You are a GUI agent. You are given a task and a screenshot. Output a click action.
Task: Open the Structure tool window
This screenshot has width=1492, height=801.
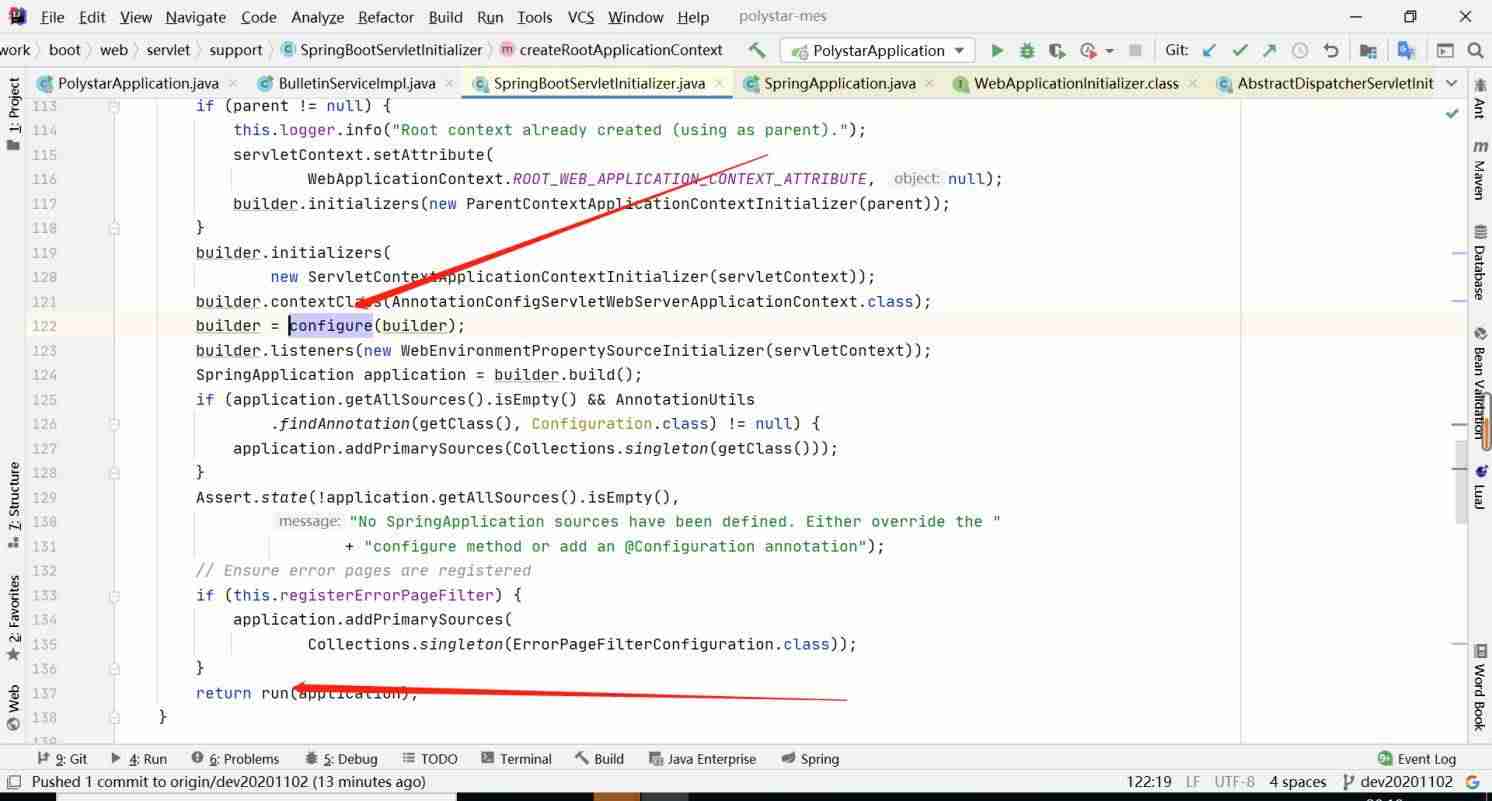(x=14, y=504)
